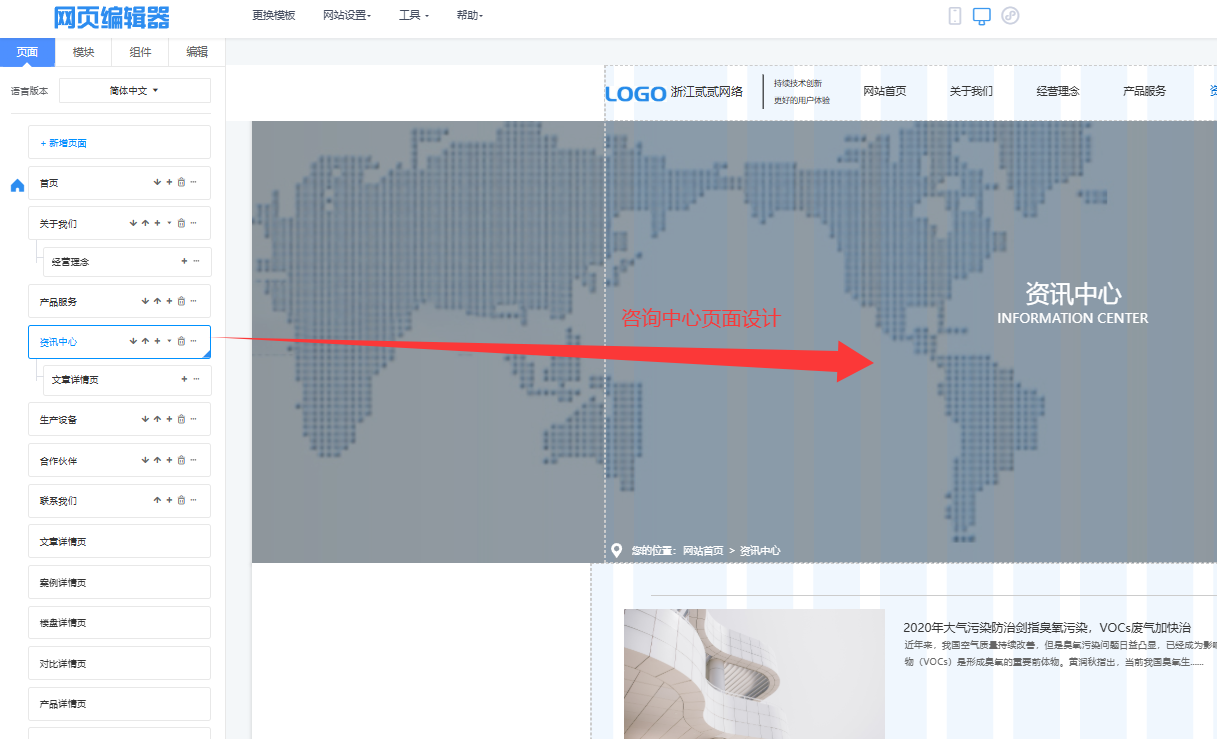This screenshot has height=739, width=1217.
Task: Delete the 产品服务 page
Action: click(181, 301)
